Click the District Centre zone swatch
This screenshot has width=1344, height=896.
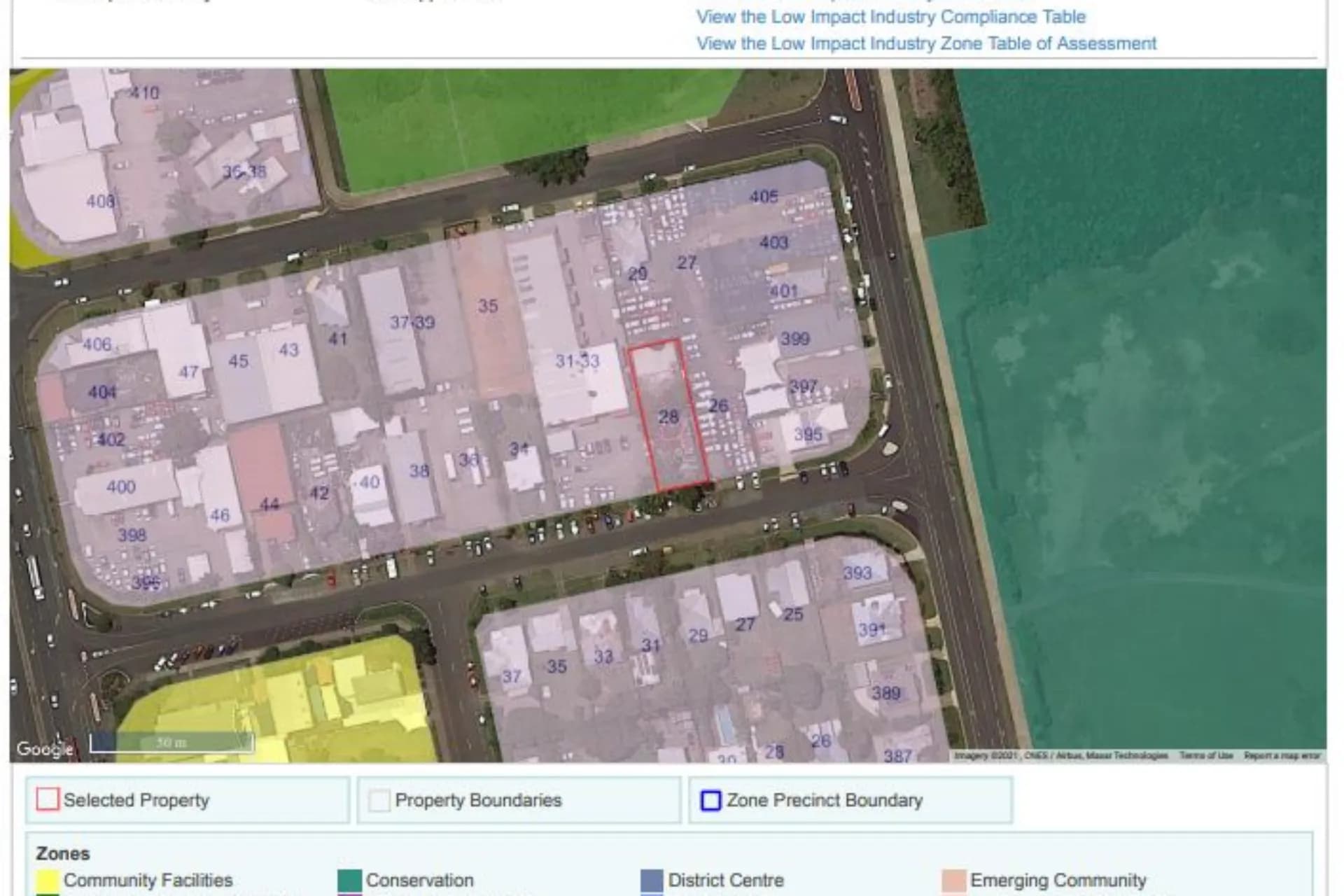point(652,881)
